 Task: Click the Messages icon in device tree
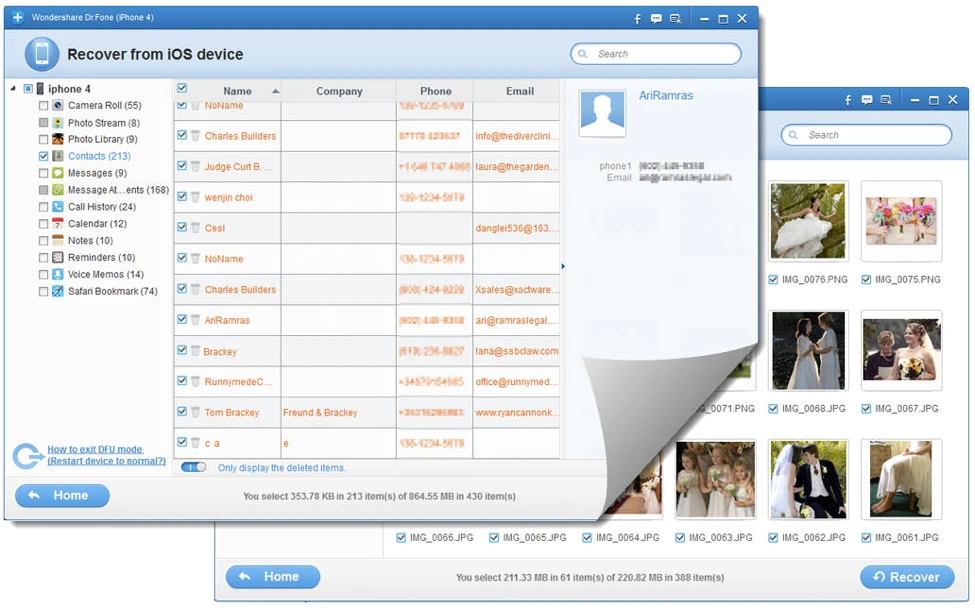pyautogui.click(x=58, y=173)
